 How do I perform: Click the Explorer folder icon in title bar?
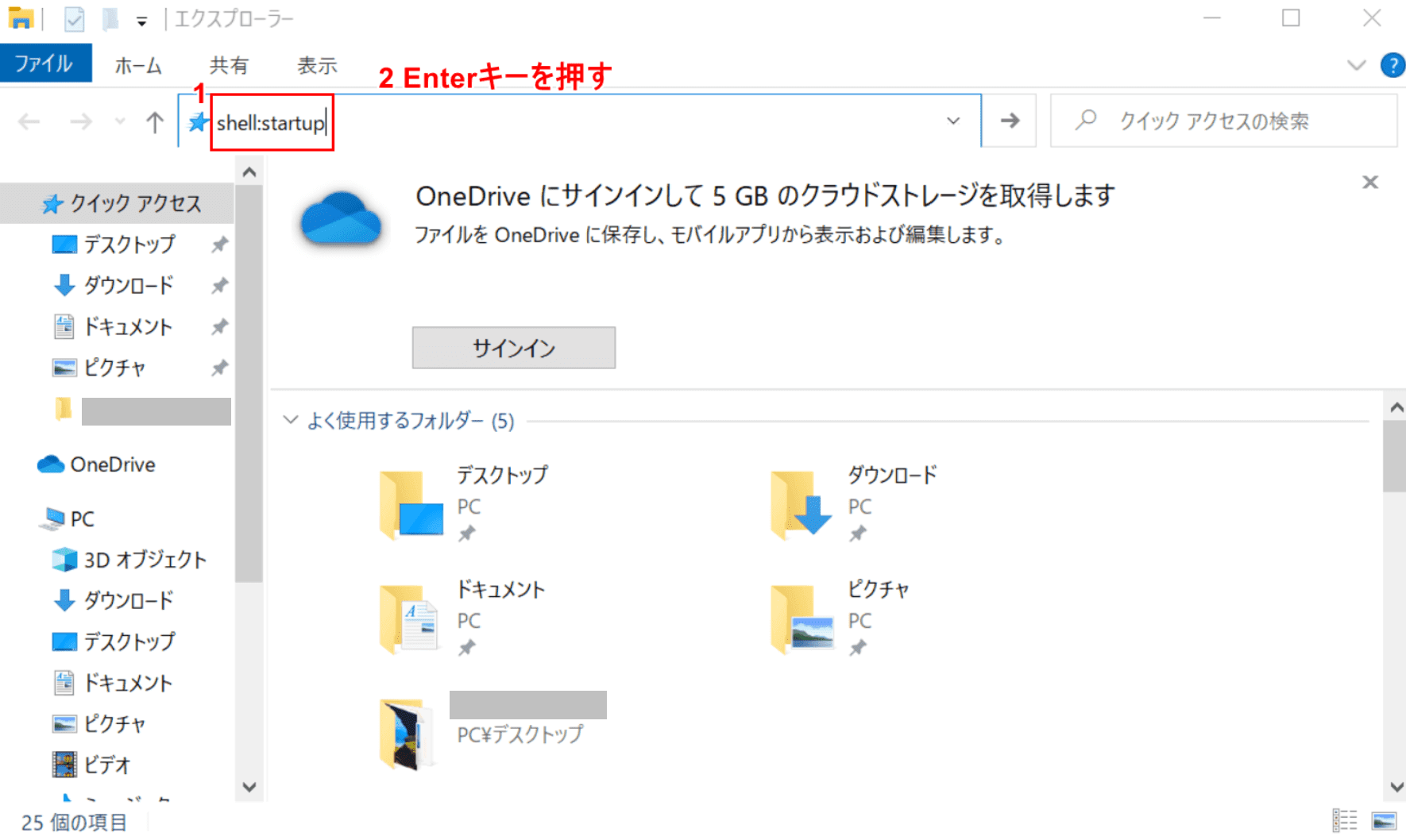[21, 18]
